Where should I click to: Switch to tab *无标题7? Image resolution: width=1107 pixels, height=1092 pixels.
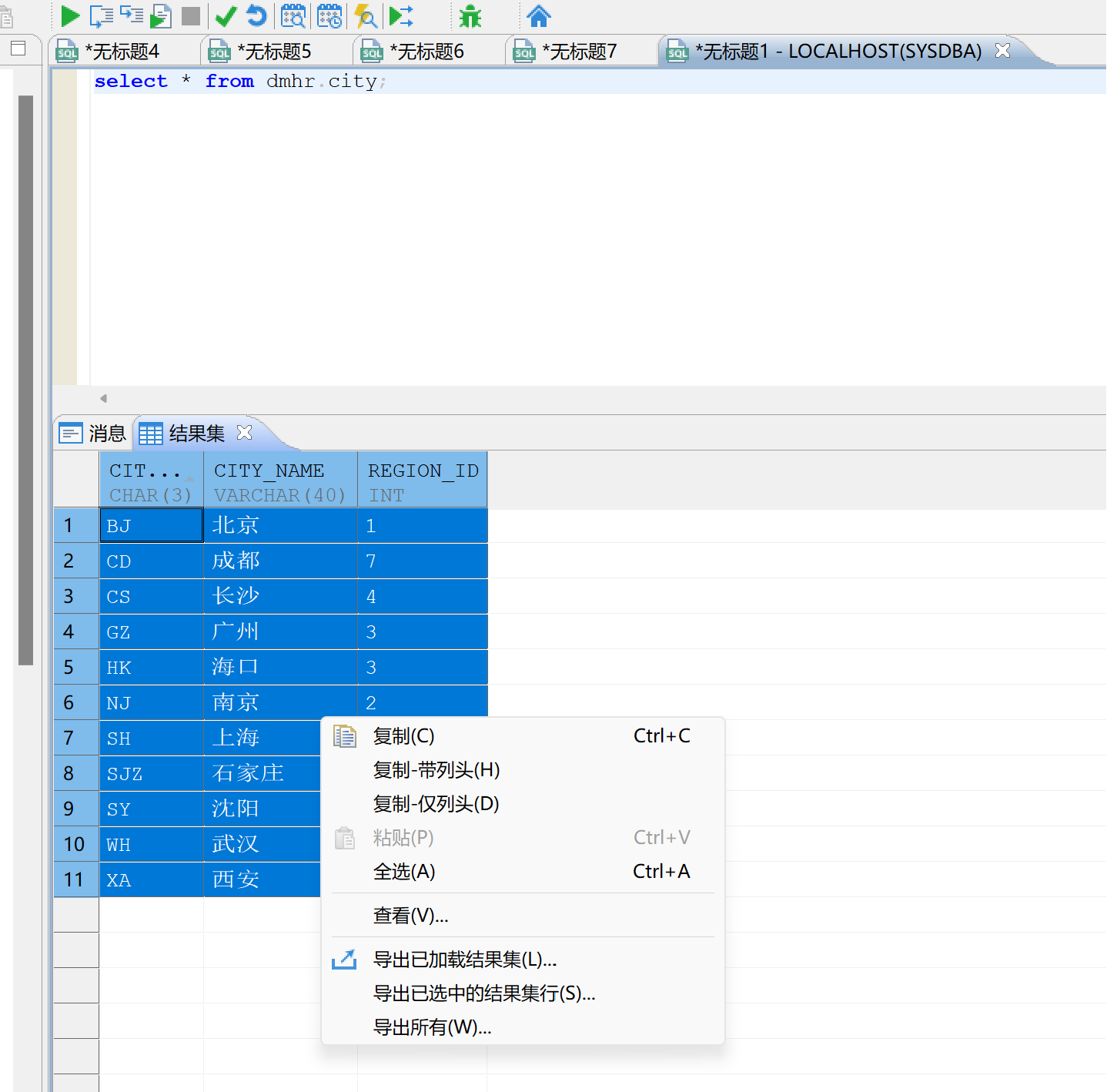click(x=580, y=52)
